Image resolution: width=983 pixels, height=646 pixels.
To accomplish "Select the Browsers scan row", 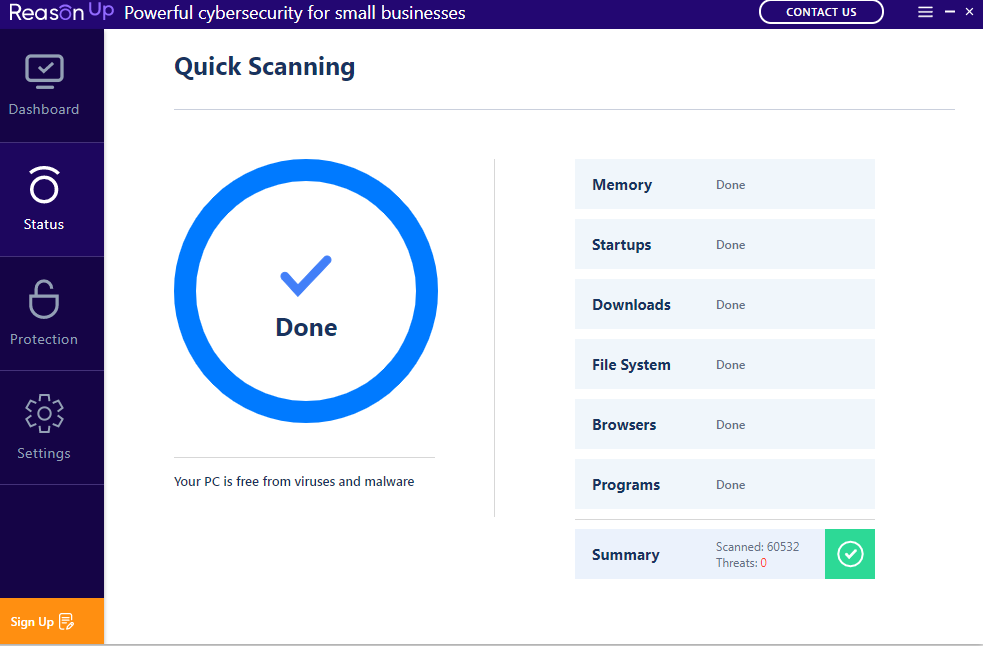I will pos(725,424).
